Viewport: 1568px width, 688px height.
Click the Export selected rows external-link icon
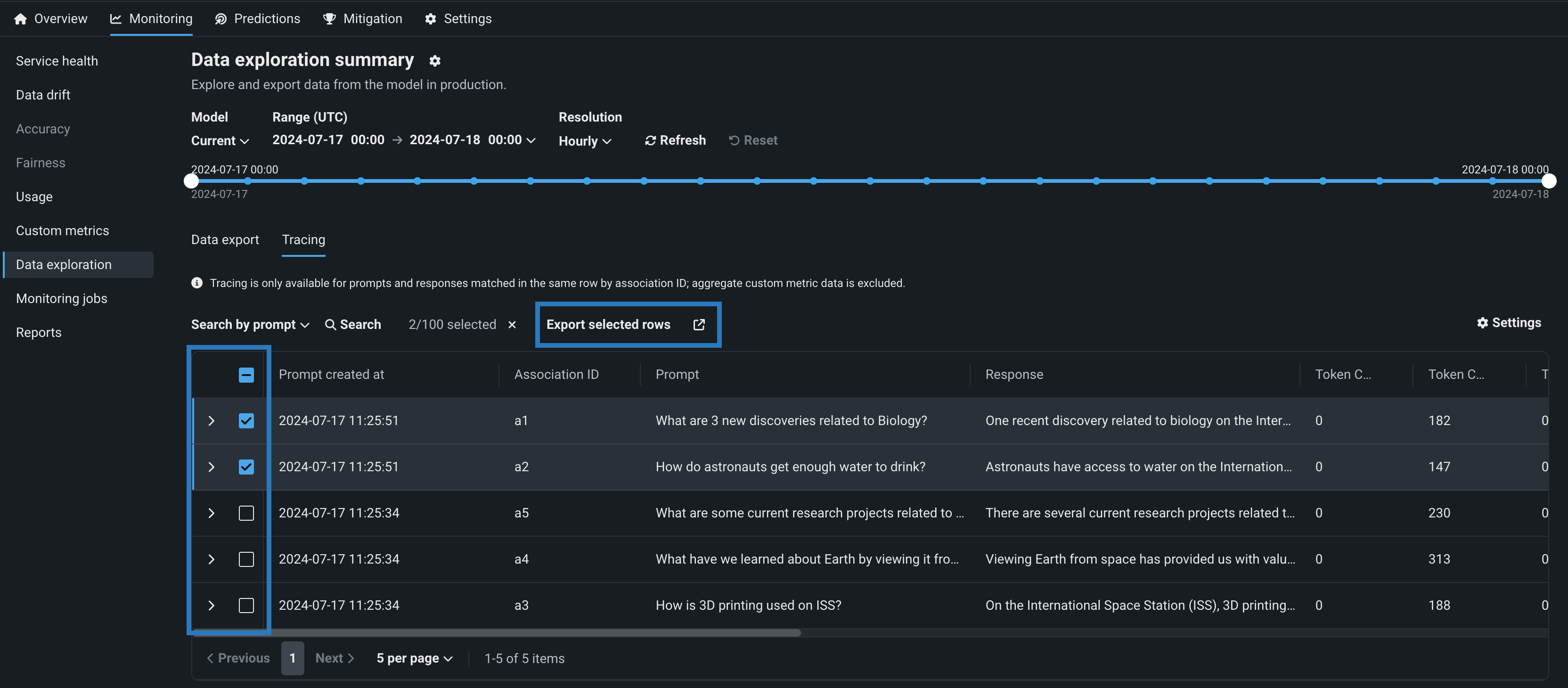click(699, 325)
